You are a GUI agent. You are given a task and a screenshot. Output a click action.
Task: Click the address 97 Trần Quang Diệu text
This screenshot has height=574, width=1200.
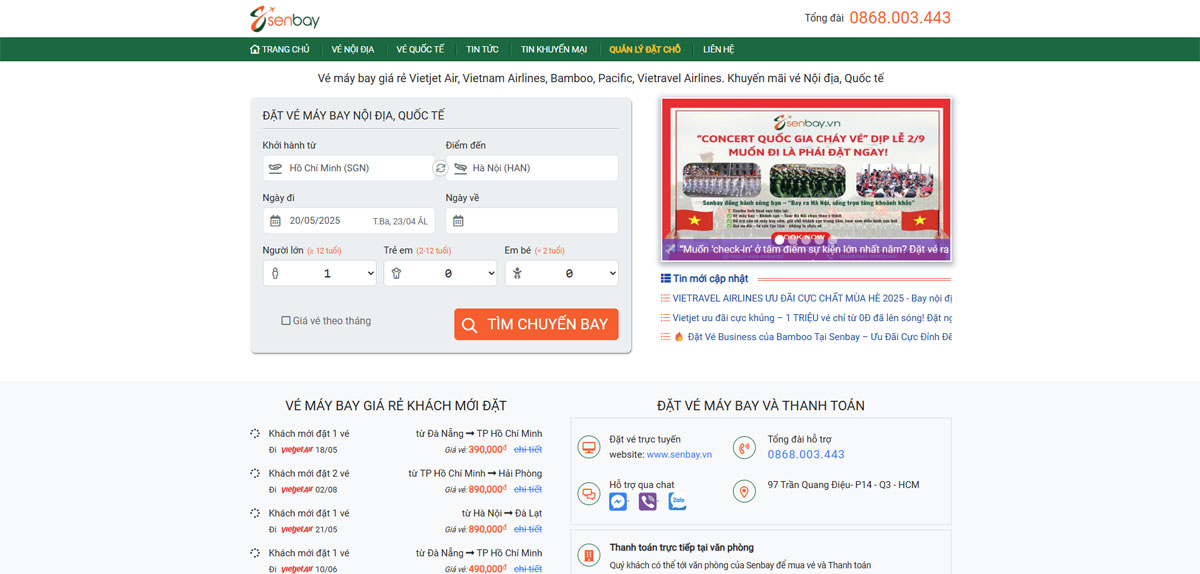843,485
